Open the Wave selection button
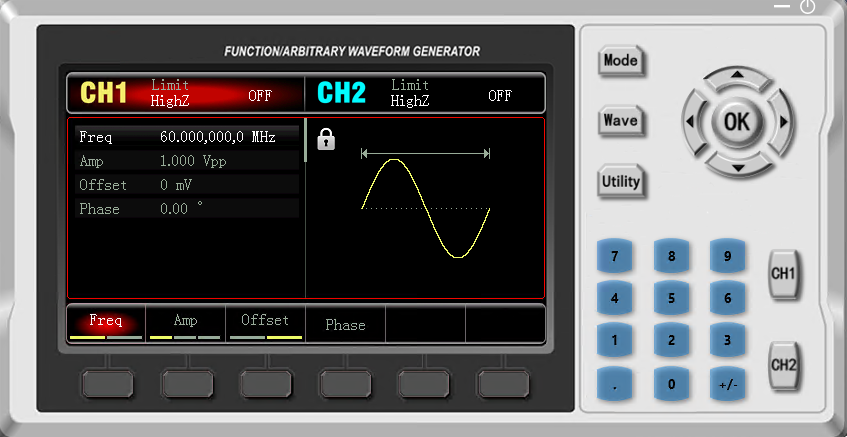Image resolution: width=847 pixels, height=437 pixels. tap(621, 120)
